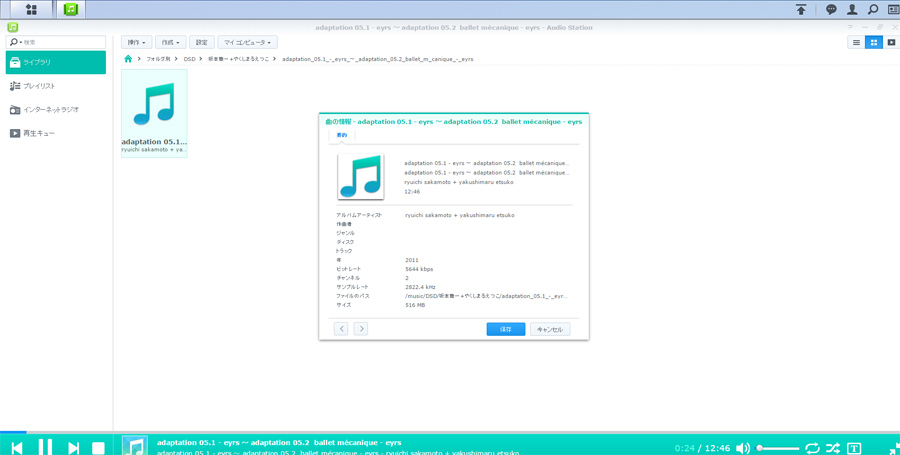Skip to previous track
This screenshot has width=900, height=455.
[x=17, y=448]
